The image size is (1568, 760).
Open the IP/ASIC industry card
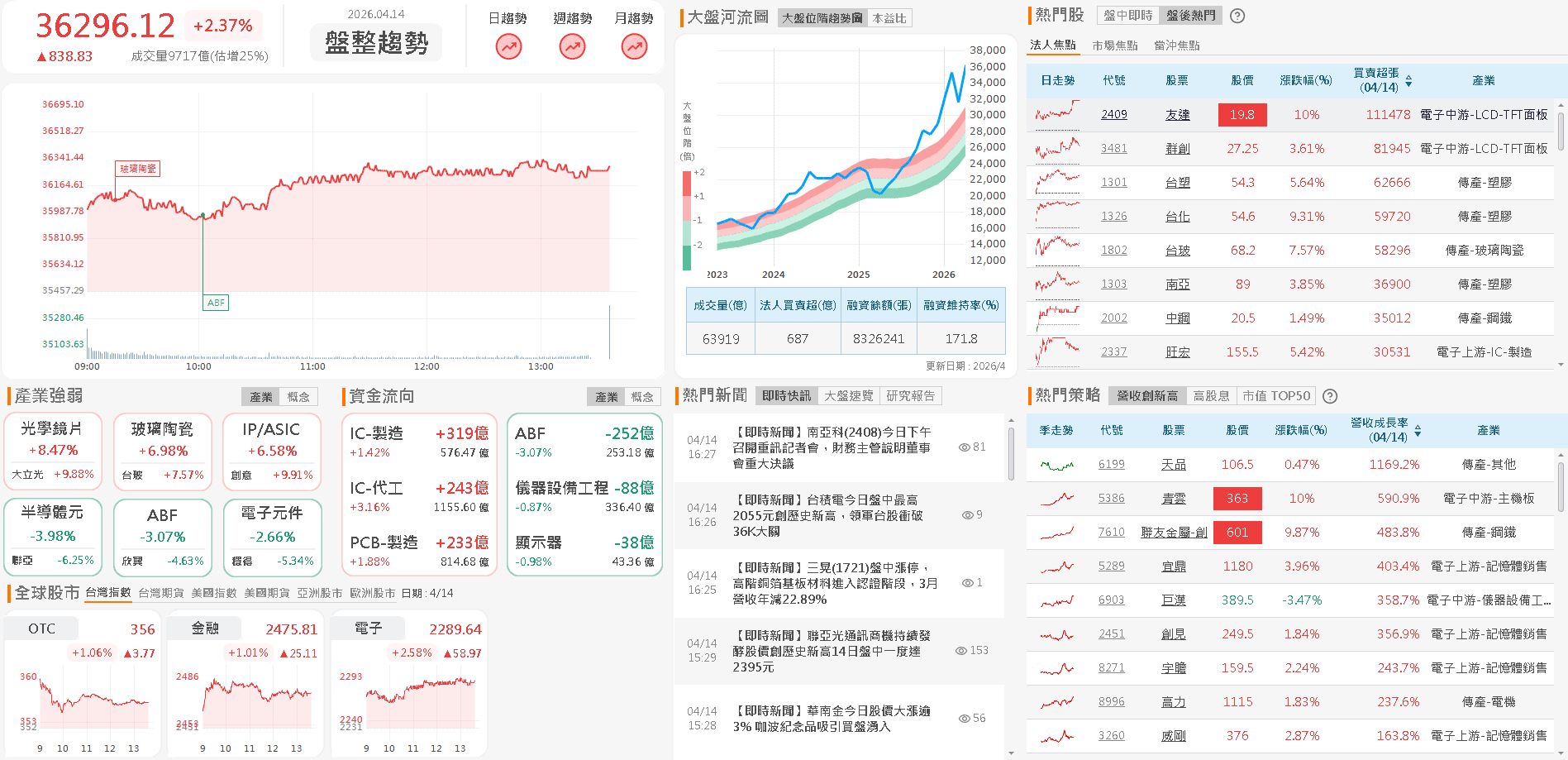click(x=272, y=452)
